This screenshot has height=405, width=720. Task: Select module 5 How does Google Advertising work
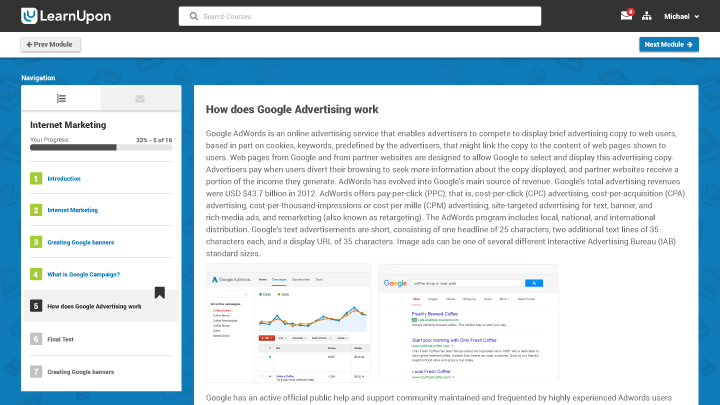click(x=101, y=306)
